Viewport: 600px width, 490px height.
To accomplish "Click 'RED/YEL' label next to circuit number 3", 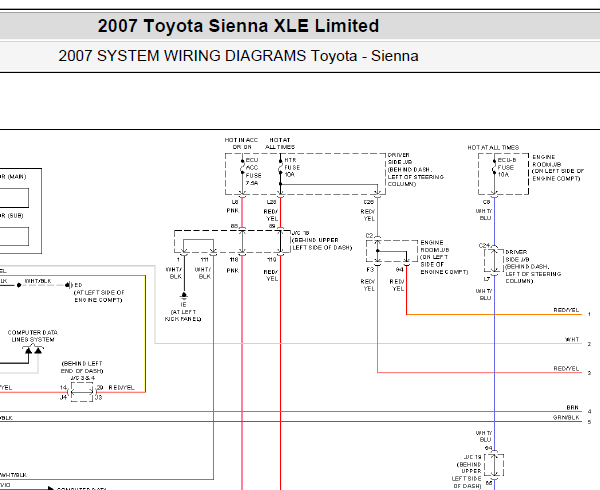I will [566, 369].
